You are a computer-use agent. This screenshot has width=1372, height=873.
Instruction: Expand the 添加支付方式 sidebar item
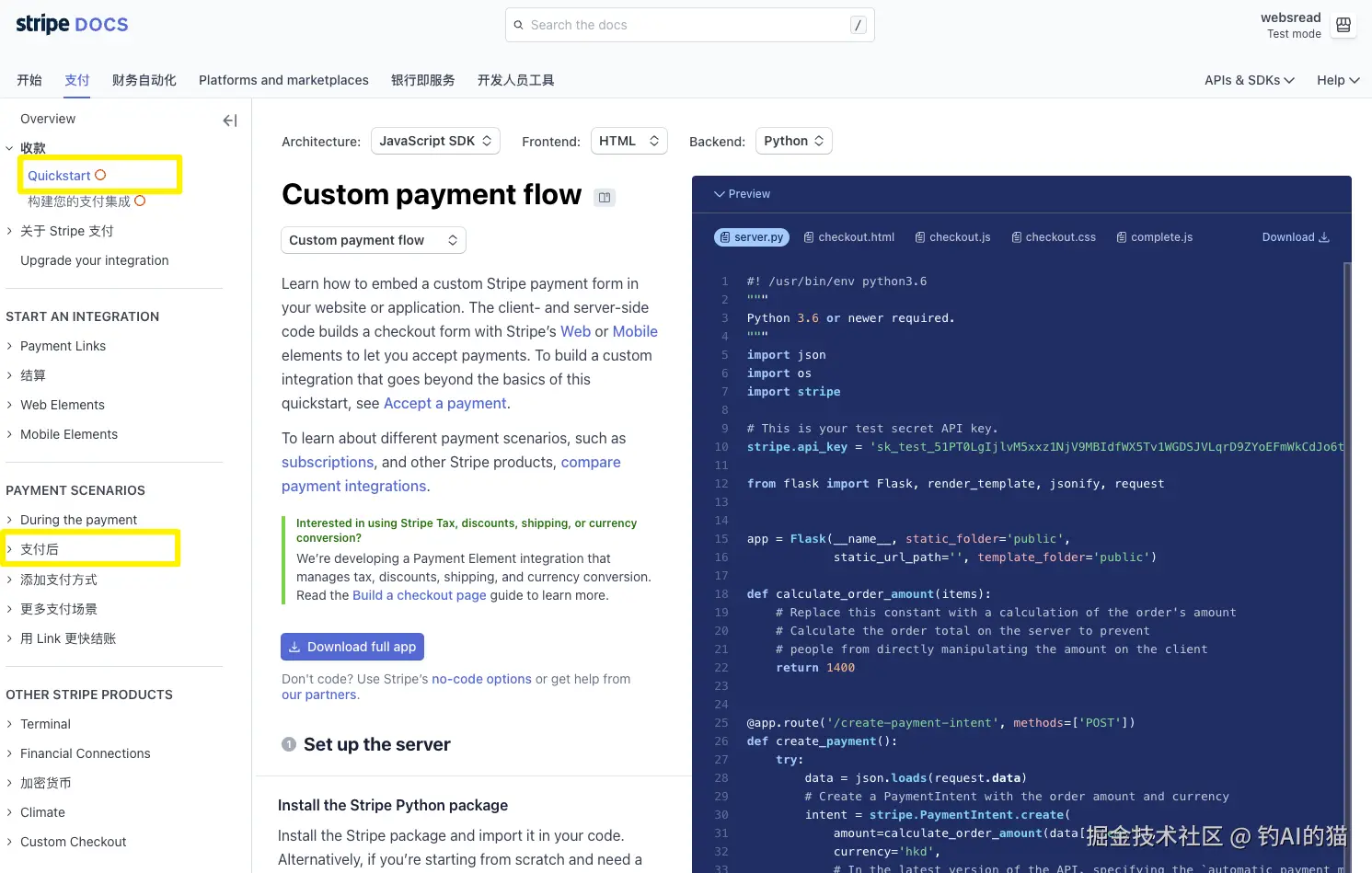[9, 580]
